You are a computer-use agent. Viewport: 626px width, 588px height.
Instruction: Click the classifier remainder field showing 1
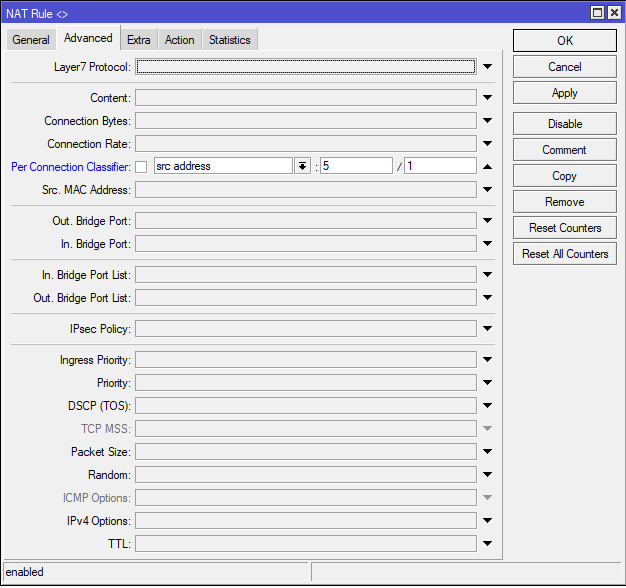440,166
